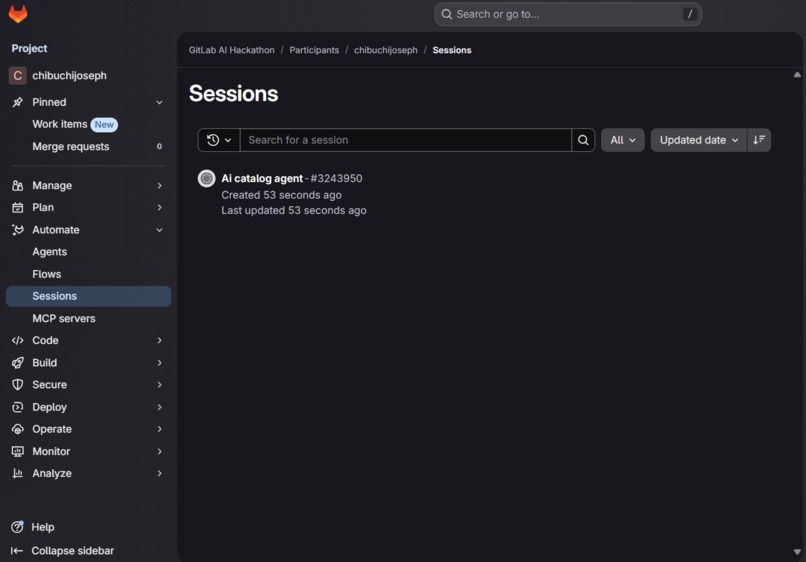
Task: Expand the Build section chevron
Action: click(159, 363)
